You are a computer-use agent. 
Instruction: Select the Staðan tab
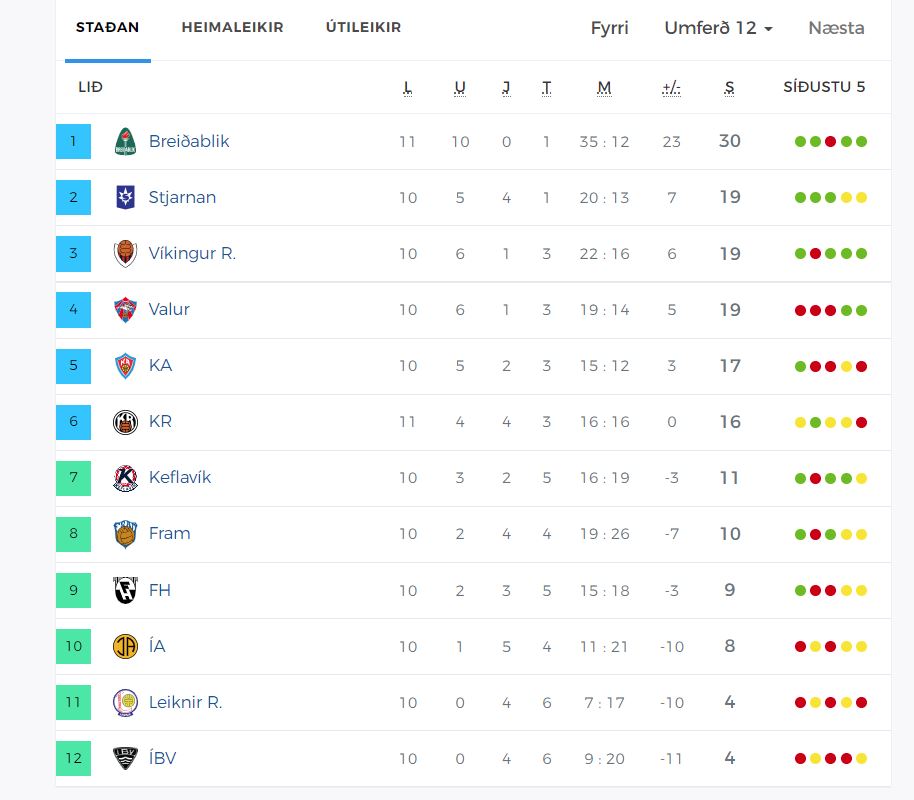(108, 28)
